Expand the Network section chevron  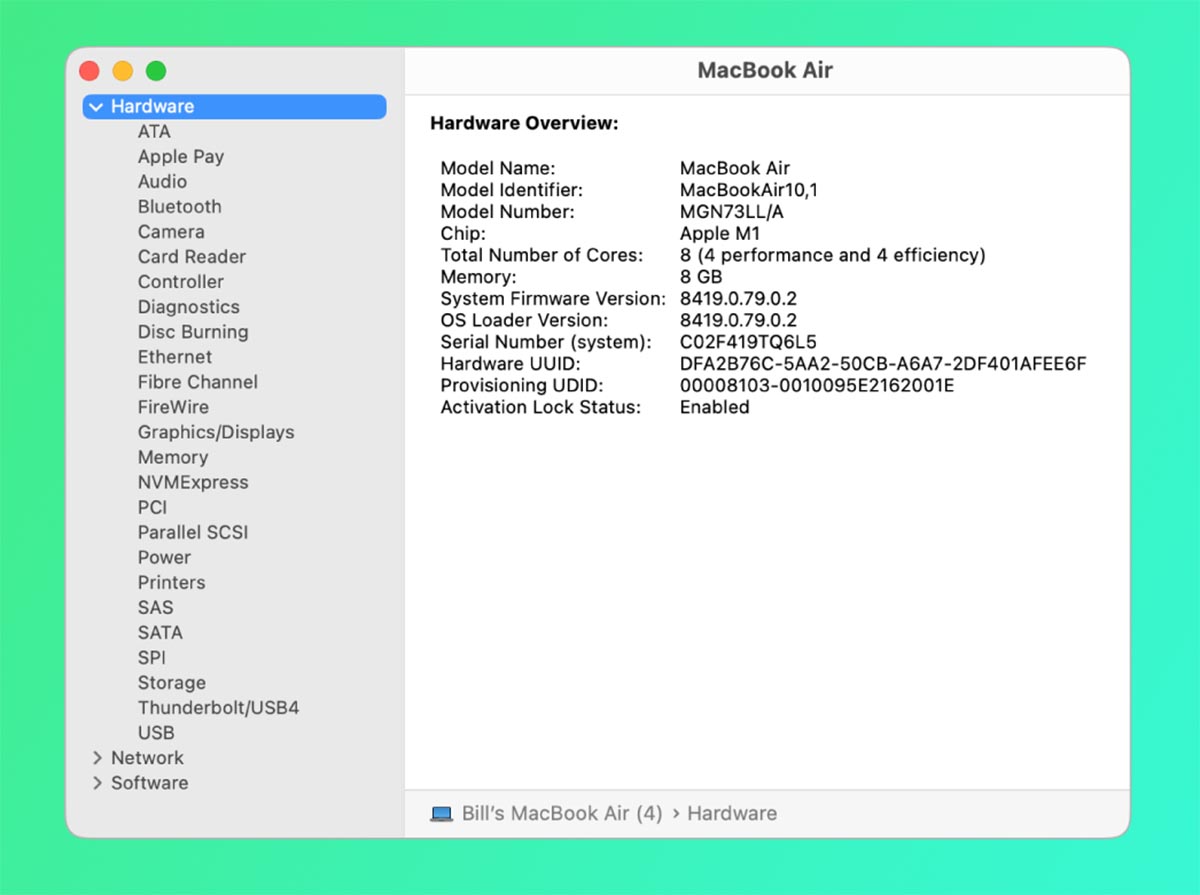pyautogui.click(x=97, y=758)
